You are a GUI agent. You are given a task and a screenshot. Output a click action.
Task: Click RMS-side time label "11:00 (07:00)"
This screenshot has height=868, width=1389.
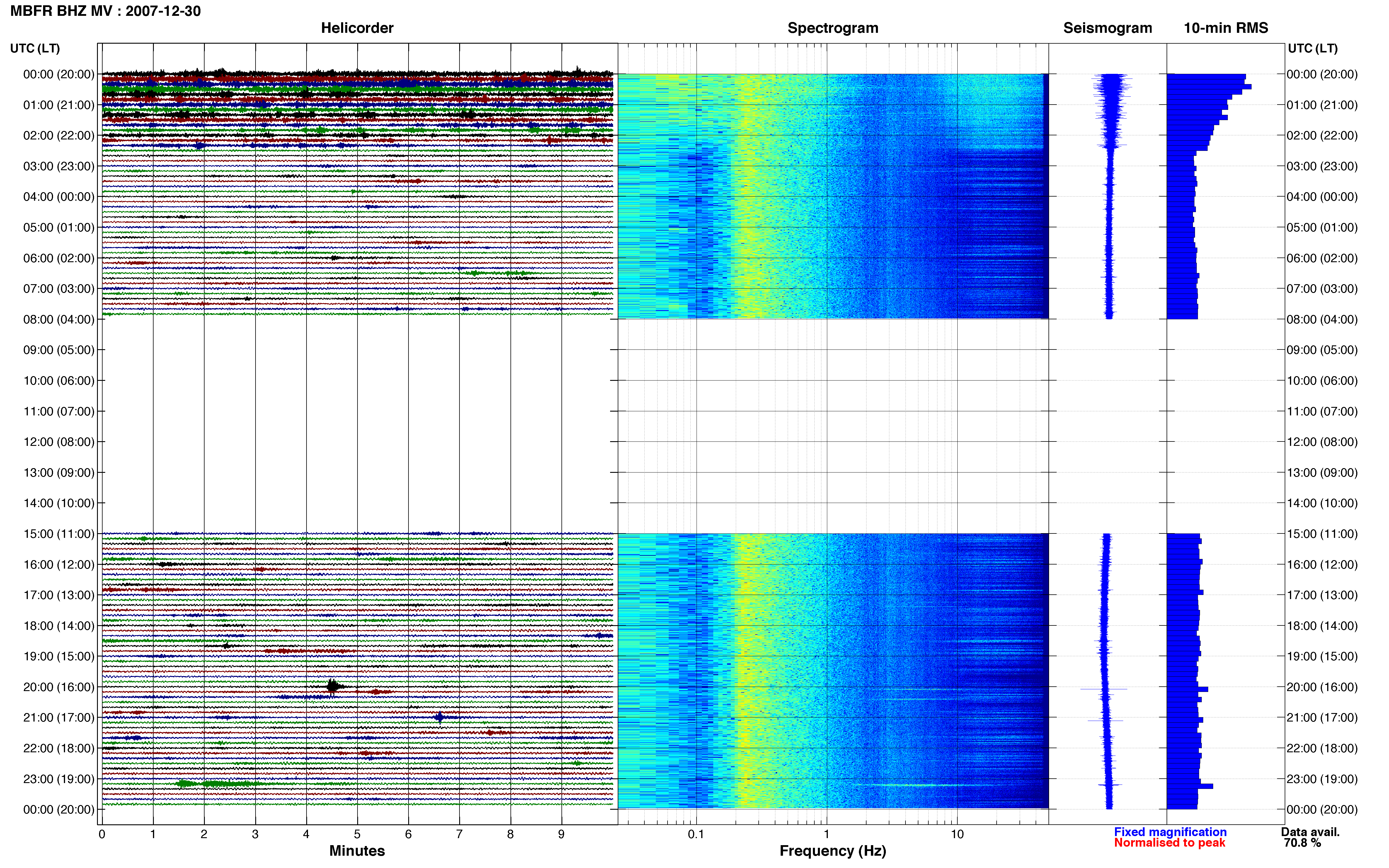pos(1322,411)
